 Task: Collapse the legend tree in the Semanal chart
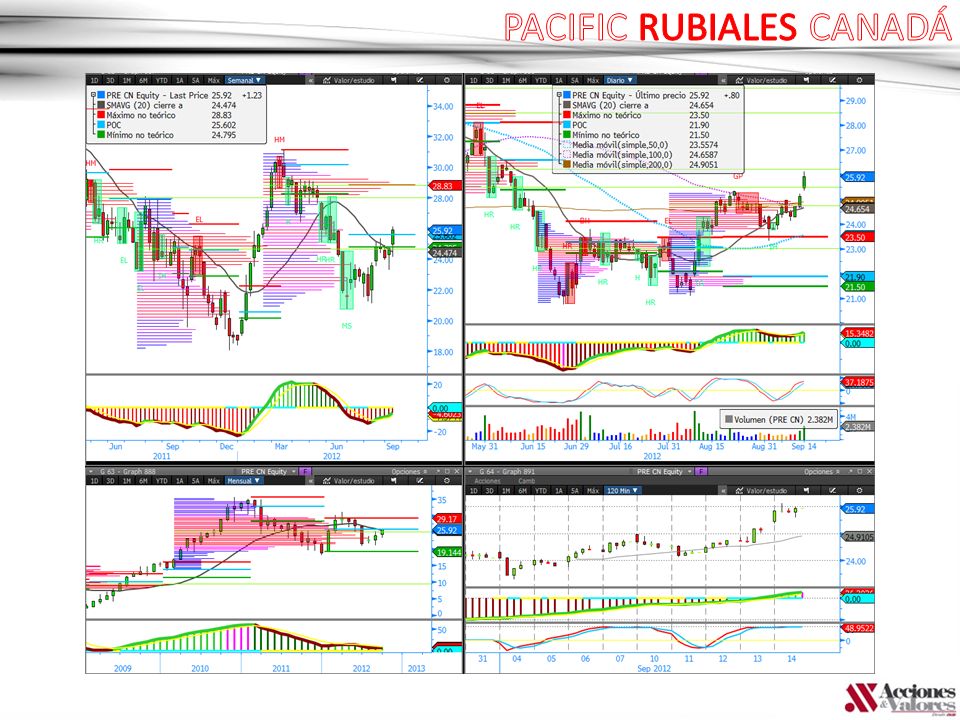[94, 96]
